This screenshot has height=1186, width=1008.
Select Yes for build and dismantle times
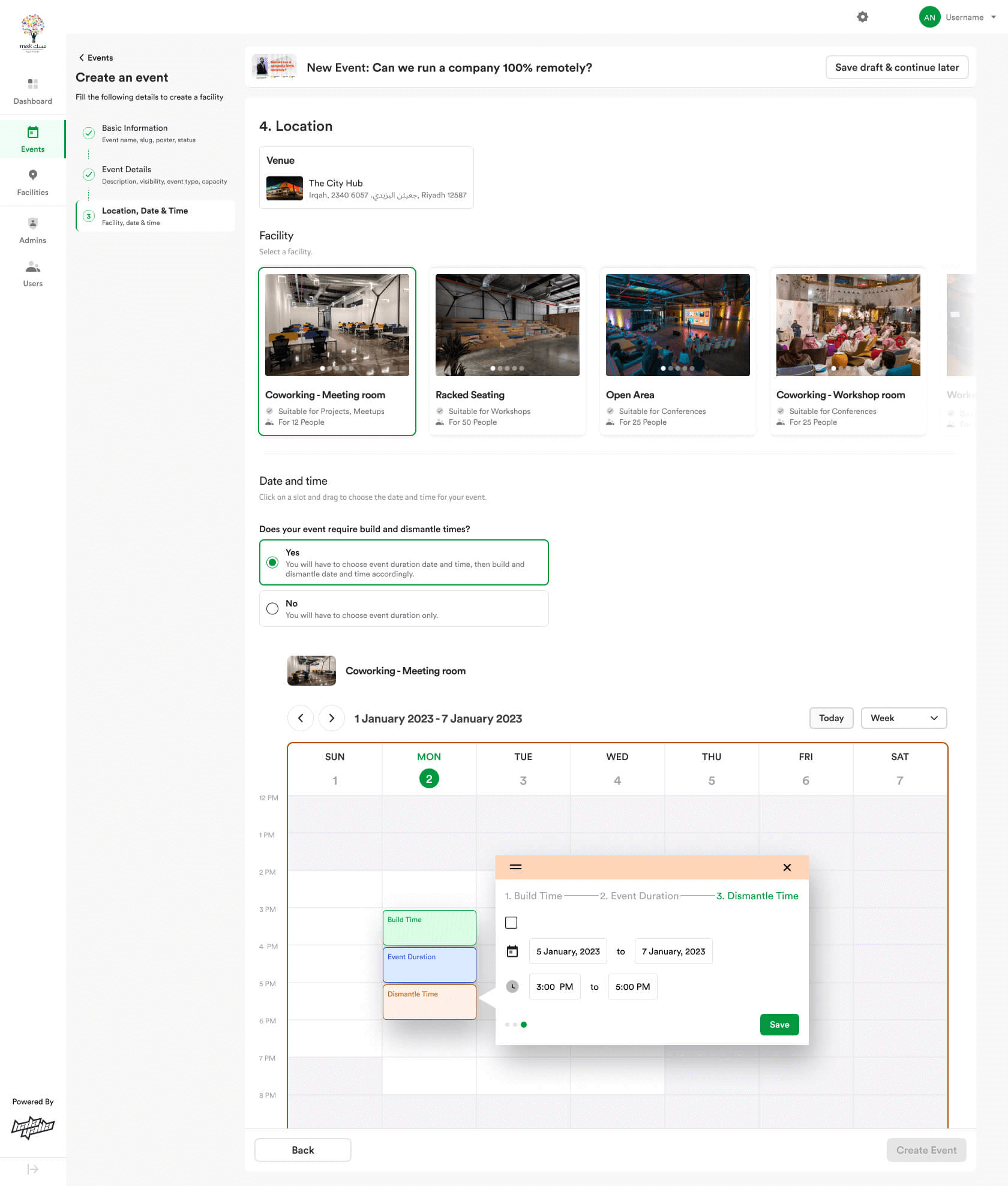[404, 562]
